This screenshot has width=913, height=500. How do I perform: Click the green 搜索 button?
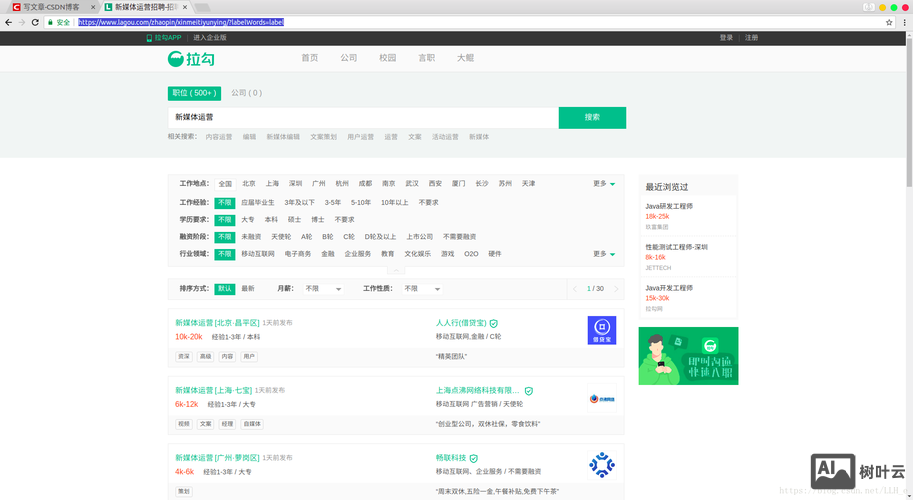click(x=592, y=117)
